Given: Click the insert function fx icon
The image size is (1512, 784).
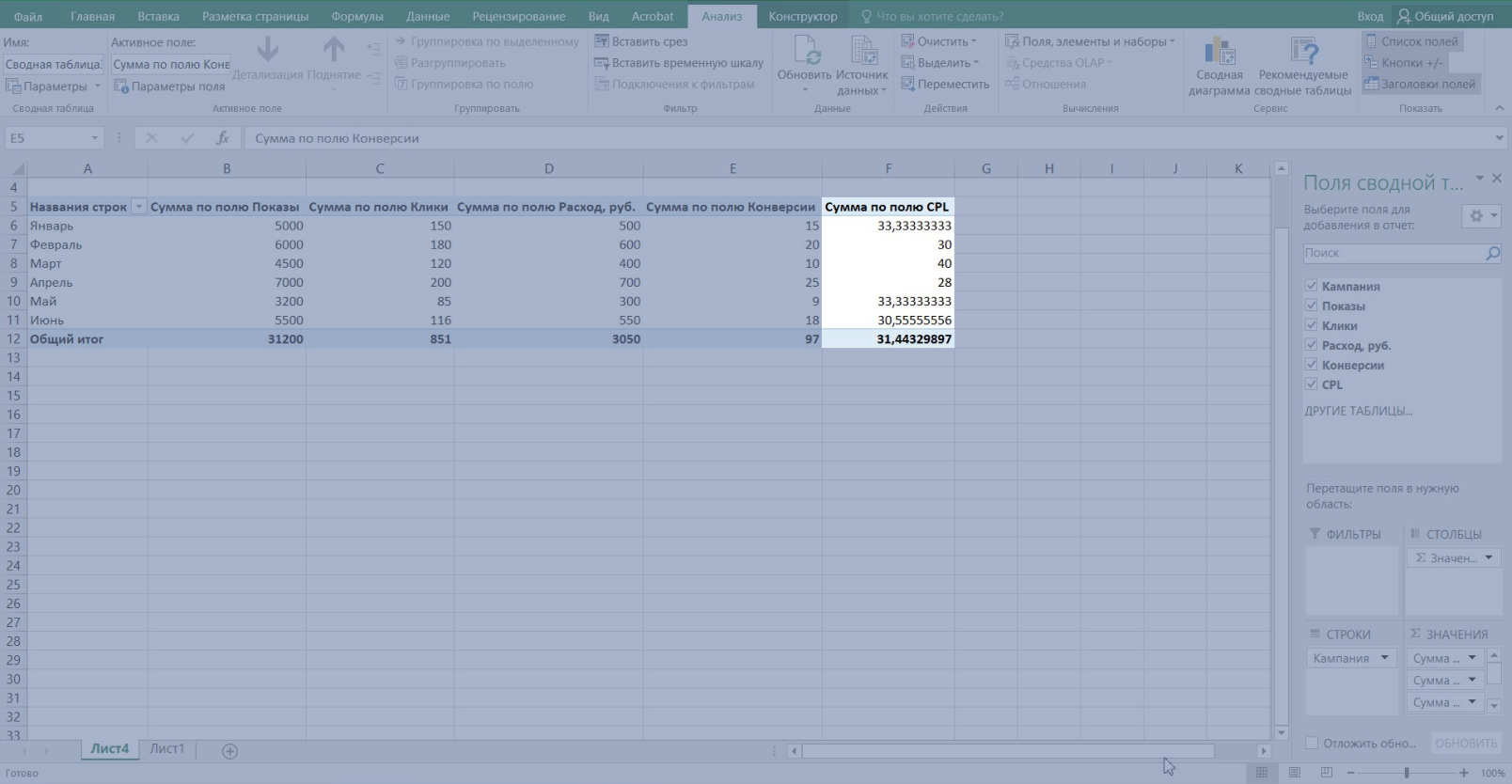Looking at the screenshot, I should (x=223, y=138).
